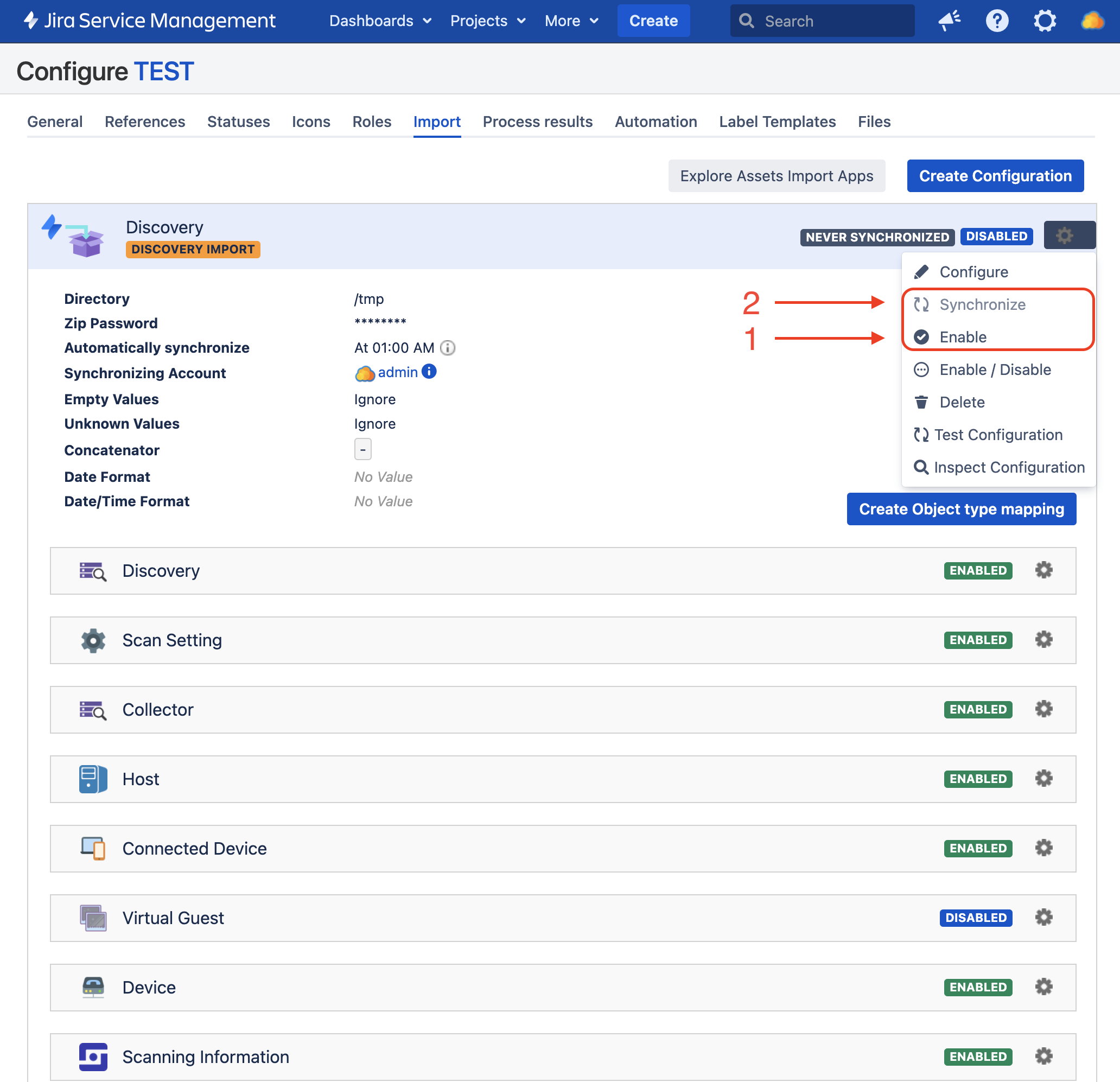Choose Synchronize from the gear menu
Image resolution: width=1120 pixels, height=1082 pixels.
click(x=998, y=304)
